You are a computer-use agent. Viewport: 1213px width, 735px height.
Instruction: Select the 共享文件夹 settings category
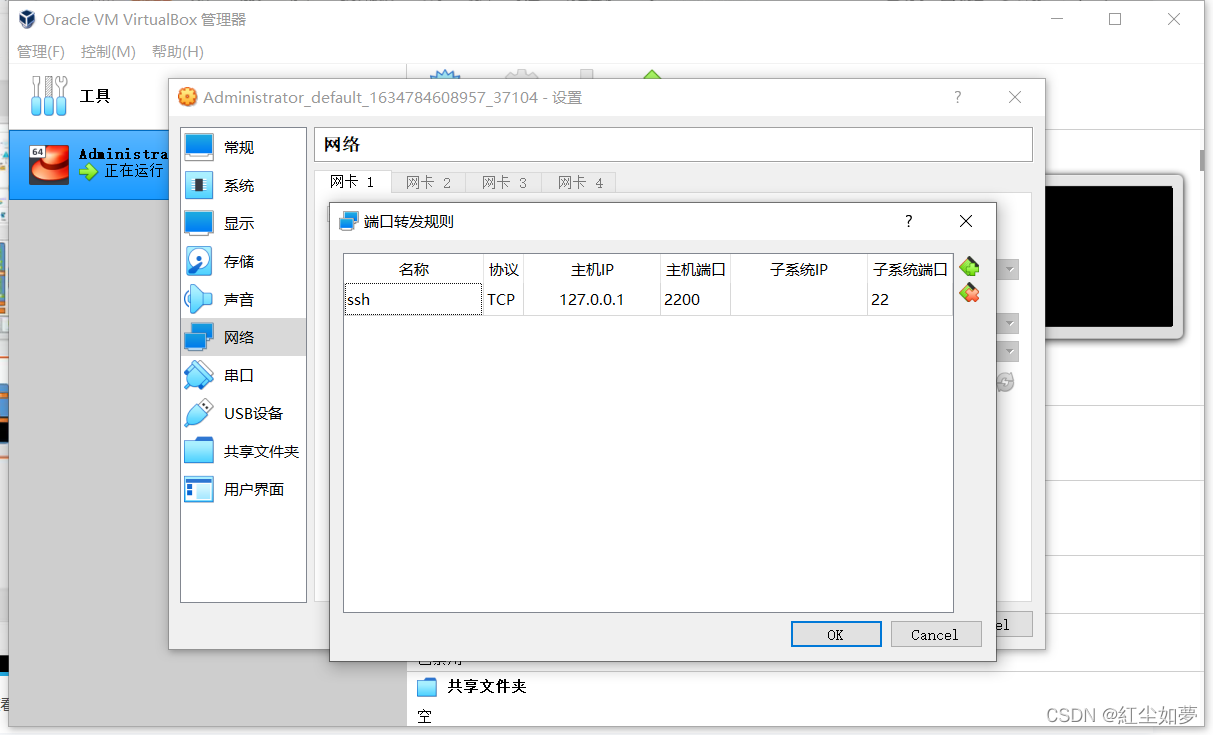243,451
